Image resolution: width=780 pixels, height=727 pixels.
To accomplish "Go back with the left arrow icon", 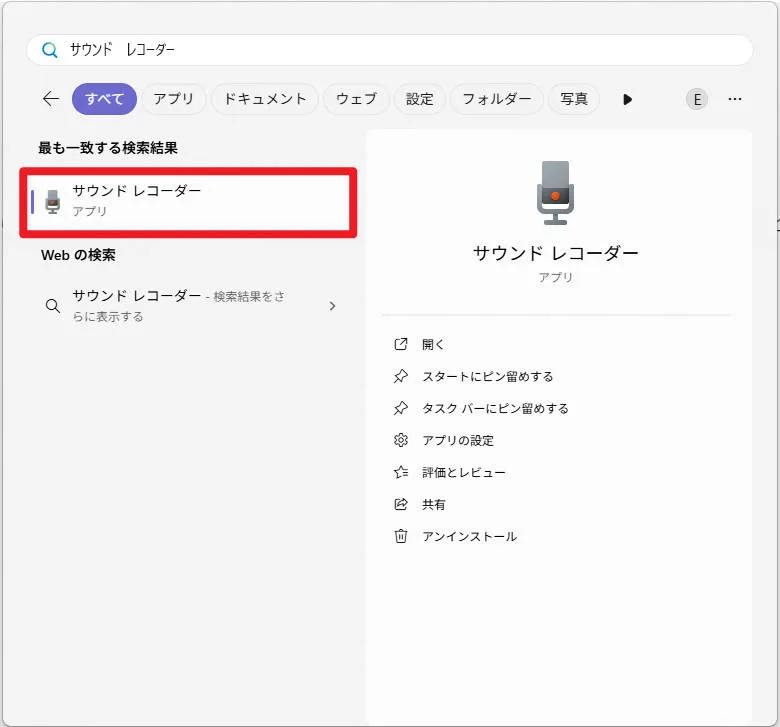I will coord(51,99).
